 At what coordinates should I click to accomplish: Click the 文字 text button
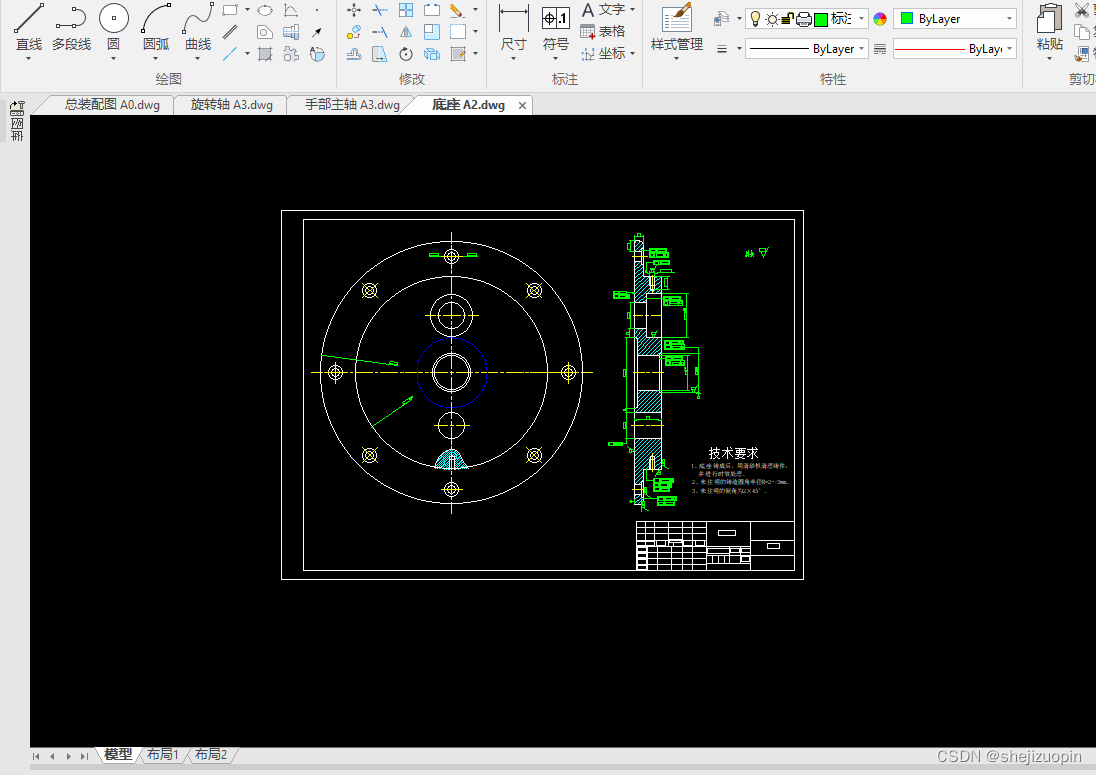(x=603, y=10)
